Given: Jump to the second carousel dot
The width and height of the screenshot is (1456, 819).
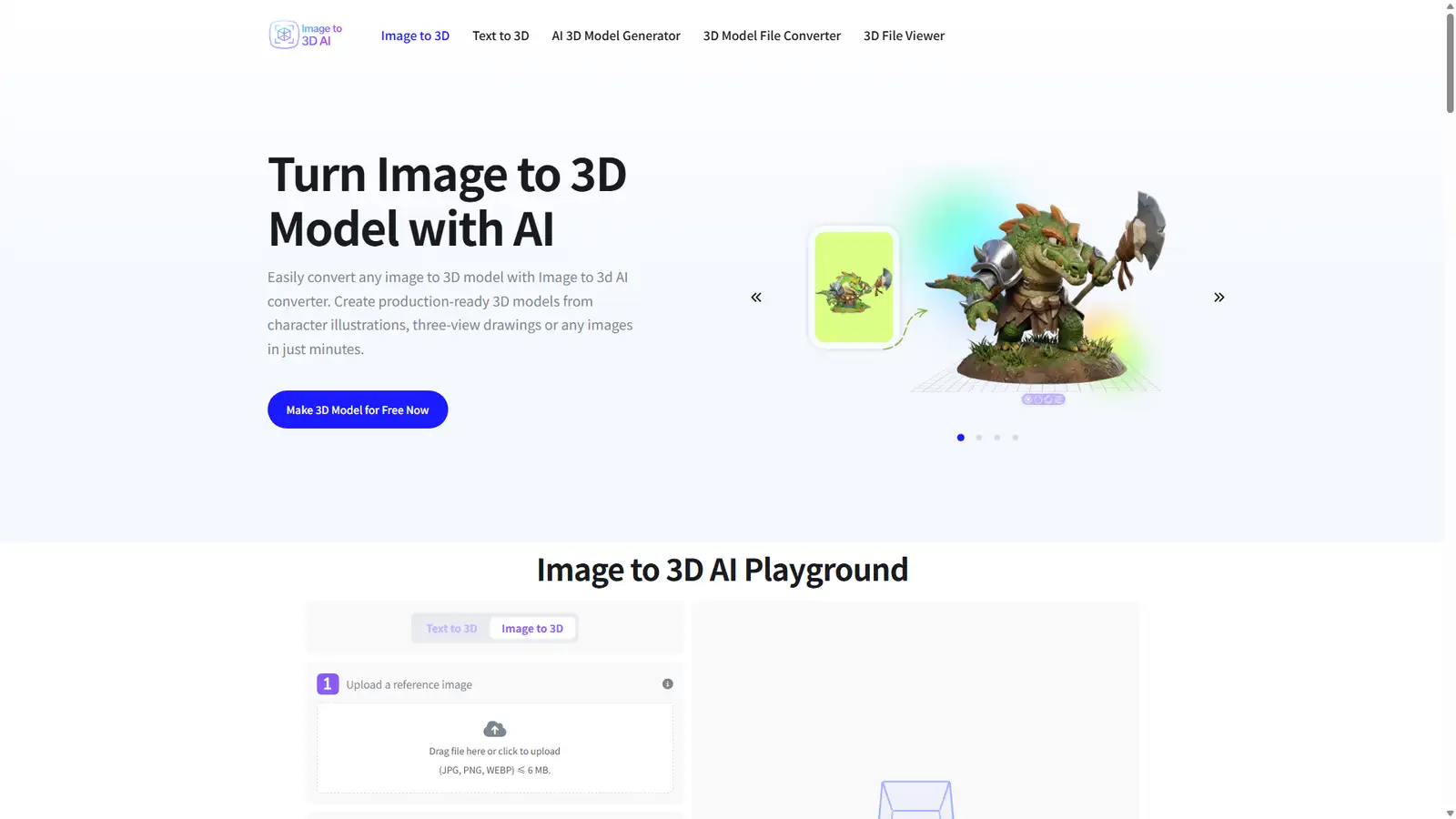Looking at the screenshot, I should (979, 438).
